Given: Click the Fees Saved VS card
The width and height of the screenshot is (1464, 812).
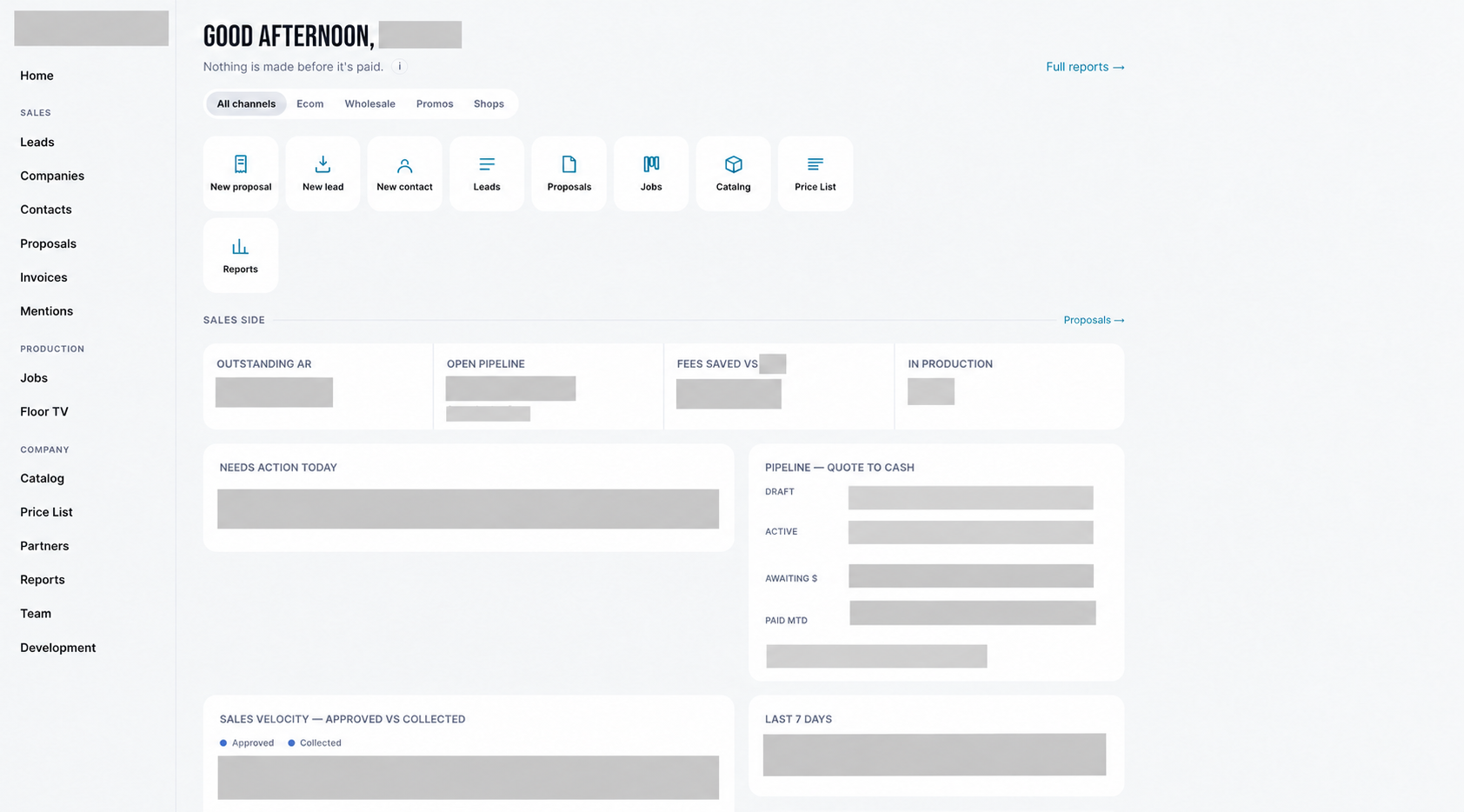Looking at the screenshot, I should pyautogui.click(x=779, y=386).
